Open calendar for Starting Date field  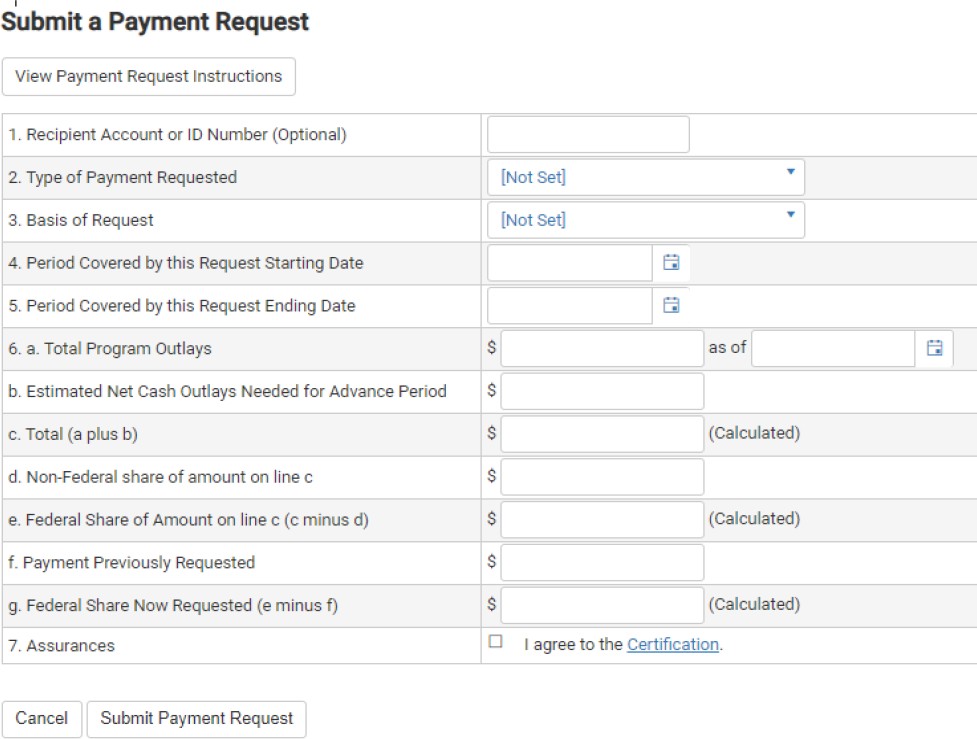(x=671, y=263)
